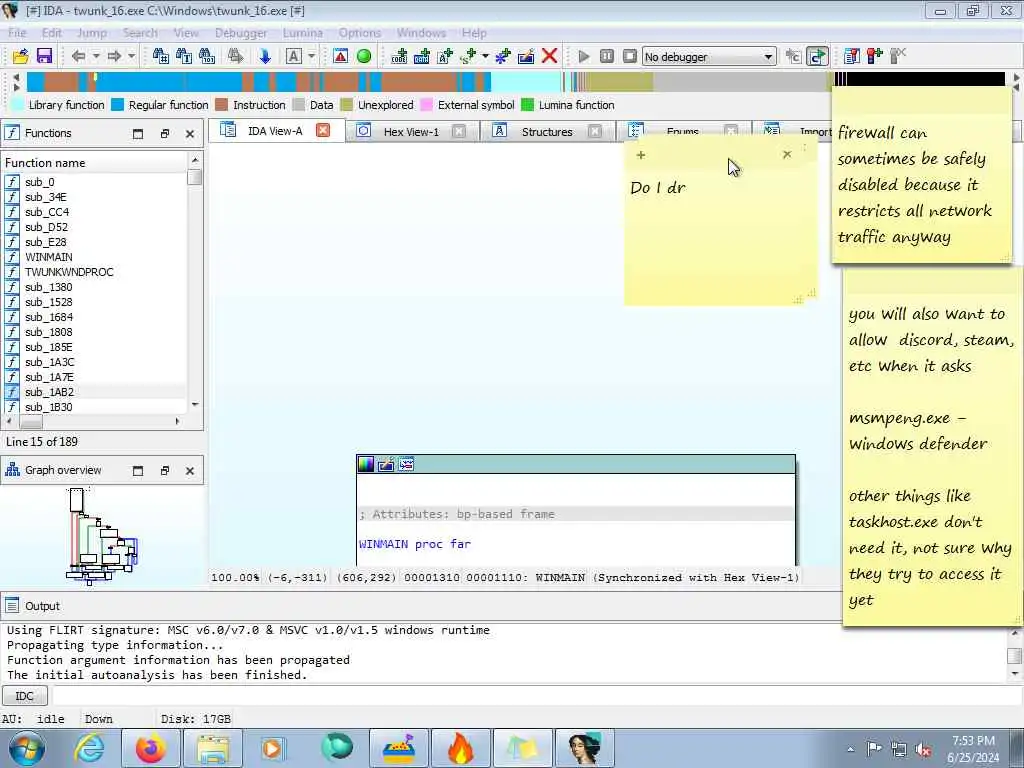Image resolution: width=1024 pixels, height=768 pixels.
Task: Open the dropdown next to the A icon
Action: coord(312,56)
